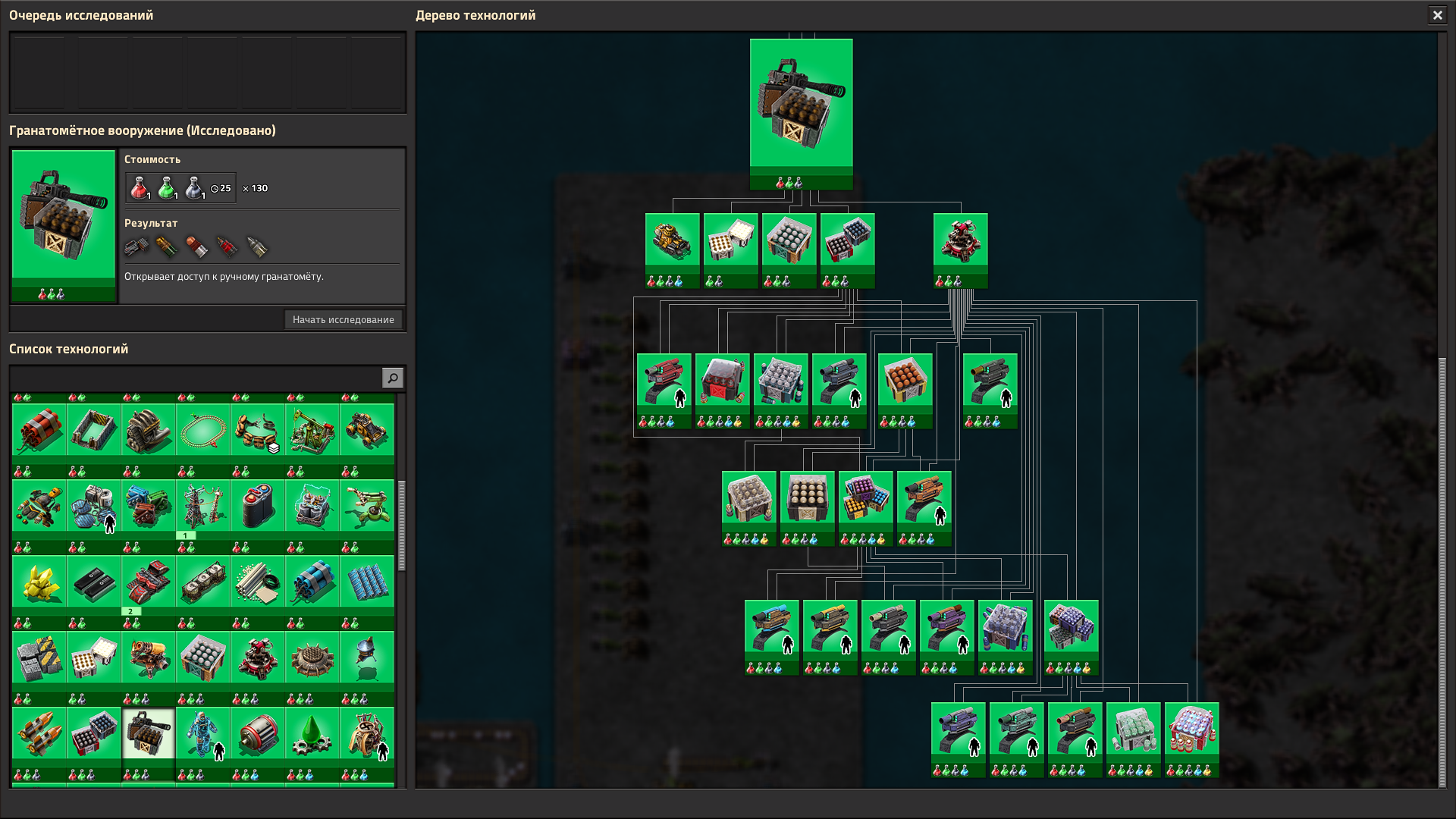1456x819 pixels.
Task: Select the Electric energy distribution technology
Action: 202,506
